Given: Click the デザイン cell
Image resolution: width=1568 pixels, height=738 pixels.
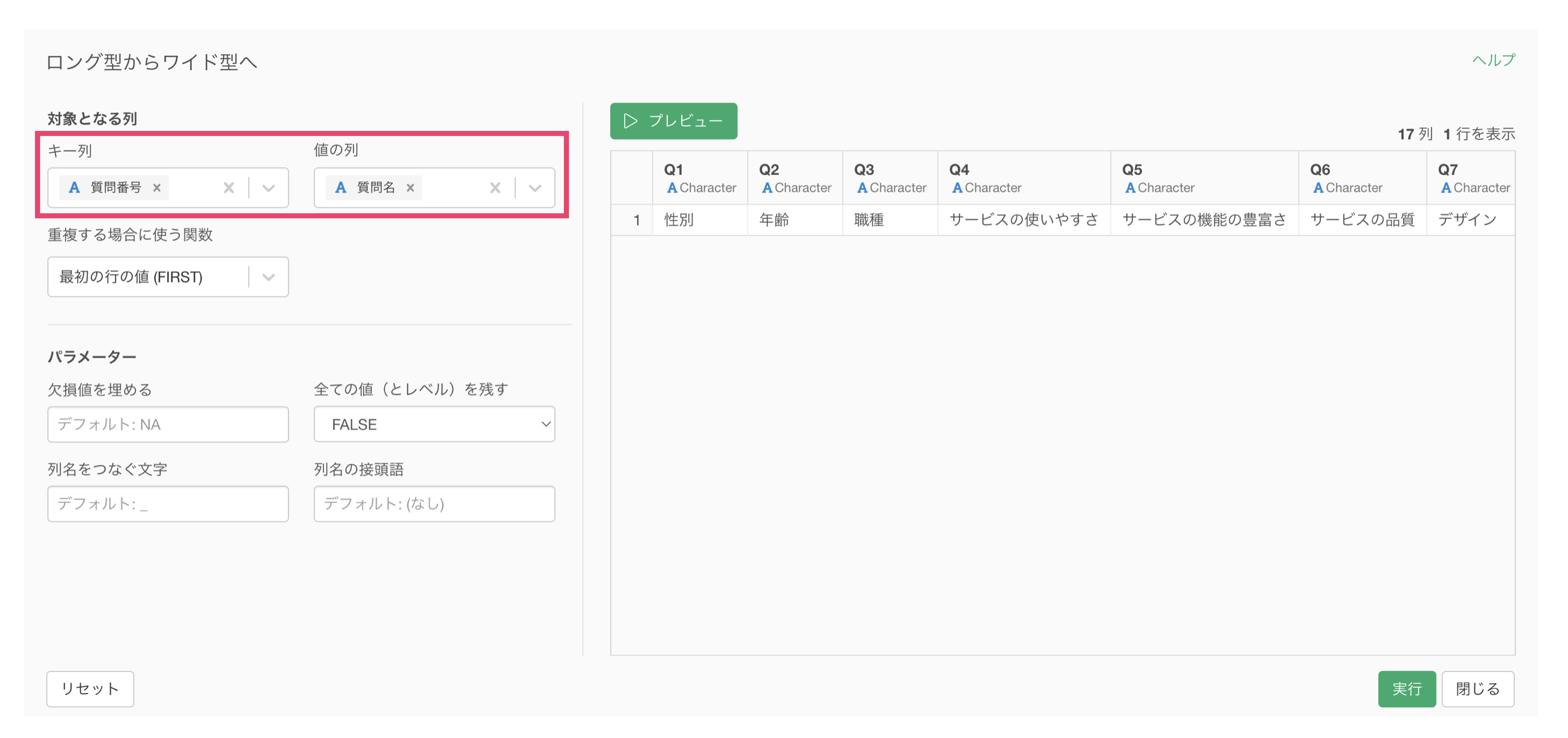Looking at the screenshot, I should pyautogui.click(x=1470, y=219).
